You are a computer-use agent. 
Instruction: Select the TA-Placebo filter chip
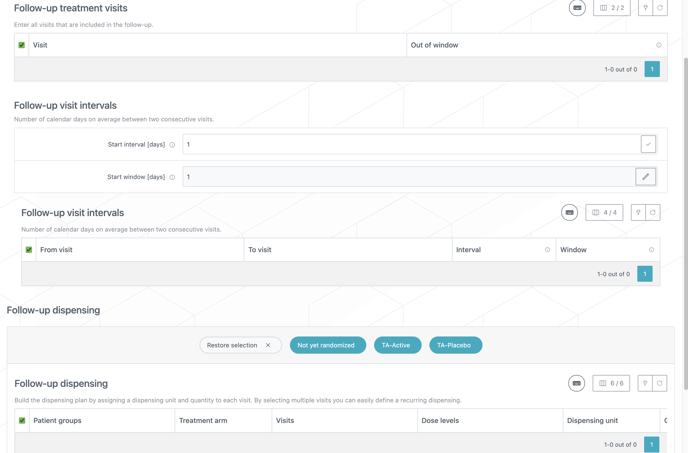tap(455, 345)
